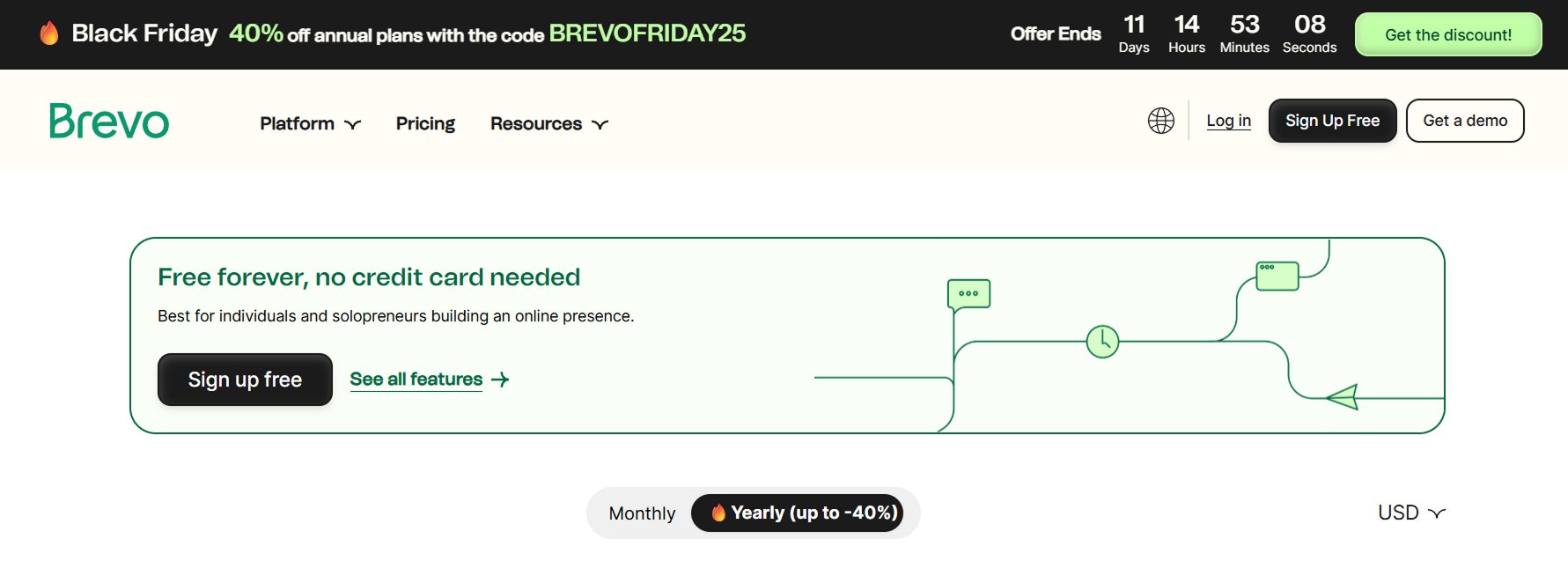
Task: Switch billing to Monthly
Action: coord(642,513)
